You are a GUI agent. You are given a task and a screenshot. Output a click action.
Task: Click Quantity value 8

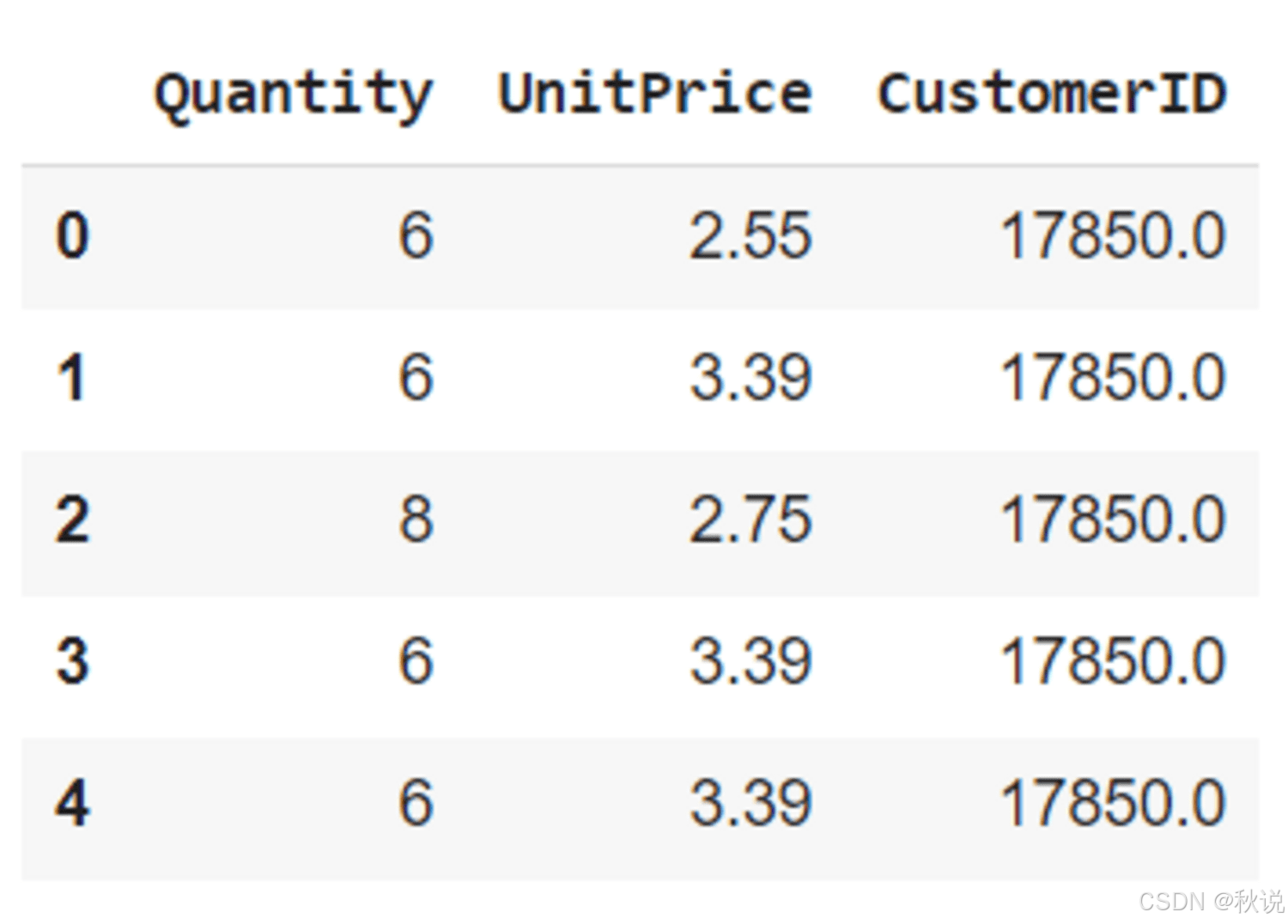[416, 520]
